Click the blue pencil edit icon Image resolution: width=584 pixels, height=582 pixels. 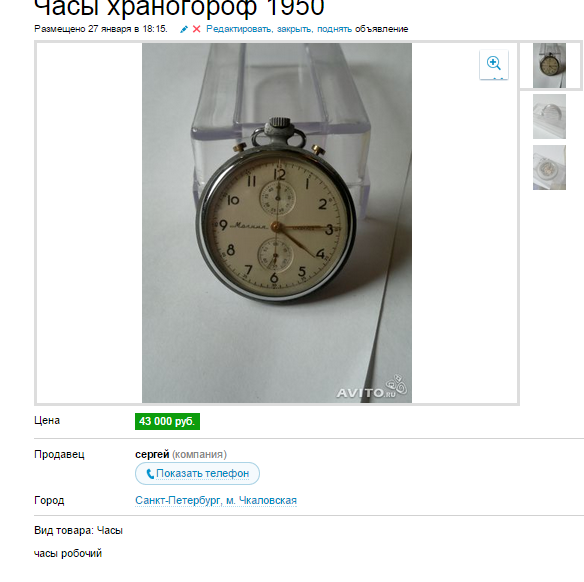(184, 29)
